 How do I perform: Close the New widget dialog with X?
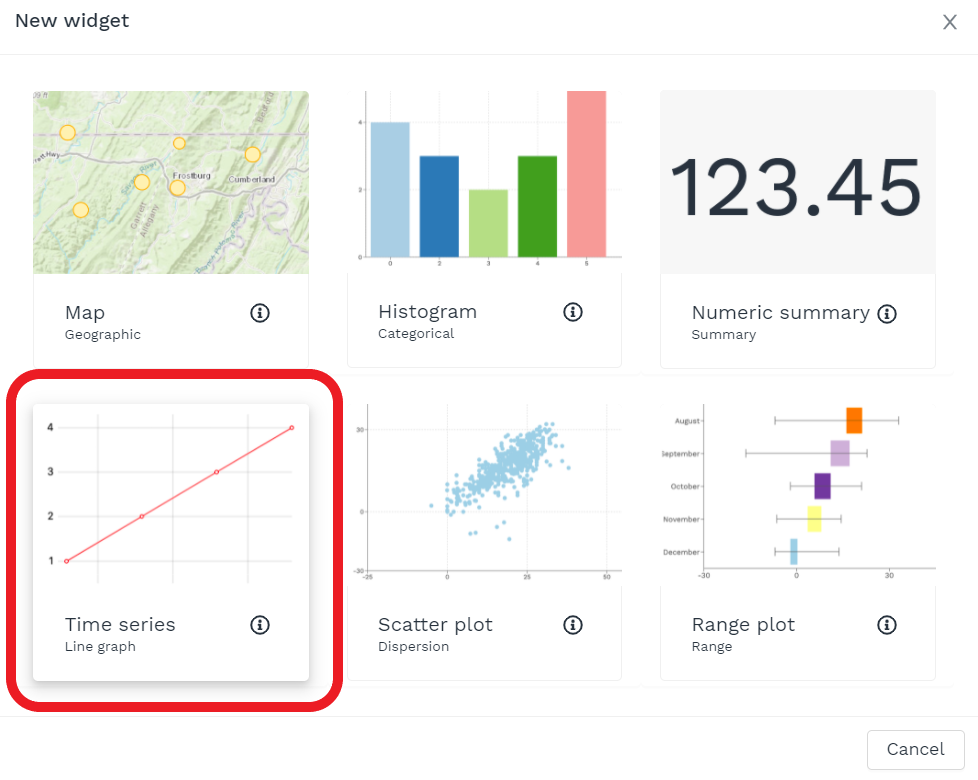point(950,22)
